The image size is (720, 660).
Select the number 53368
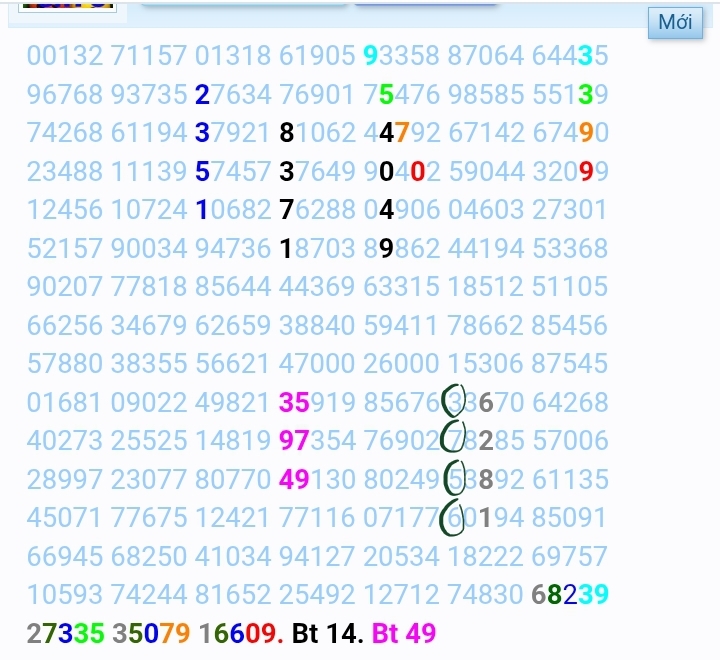(x=570, y=248)
